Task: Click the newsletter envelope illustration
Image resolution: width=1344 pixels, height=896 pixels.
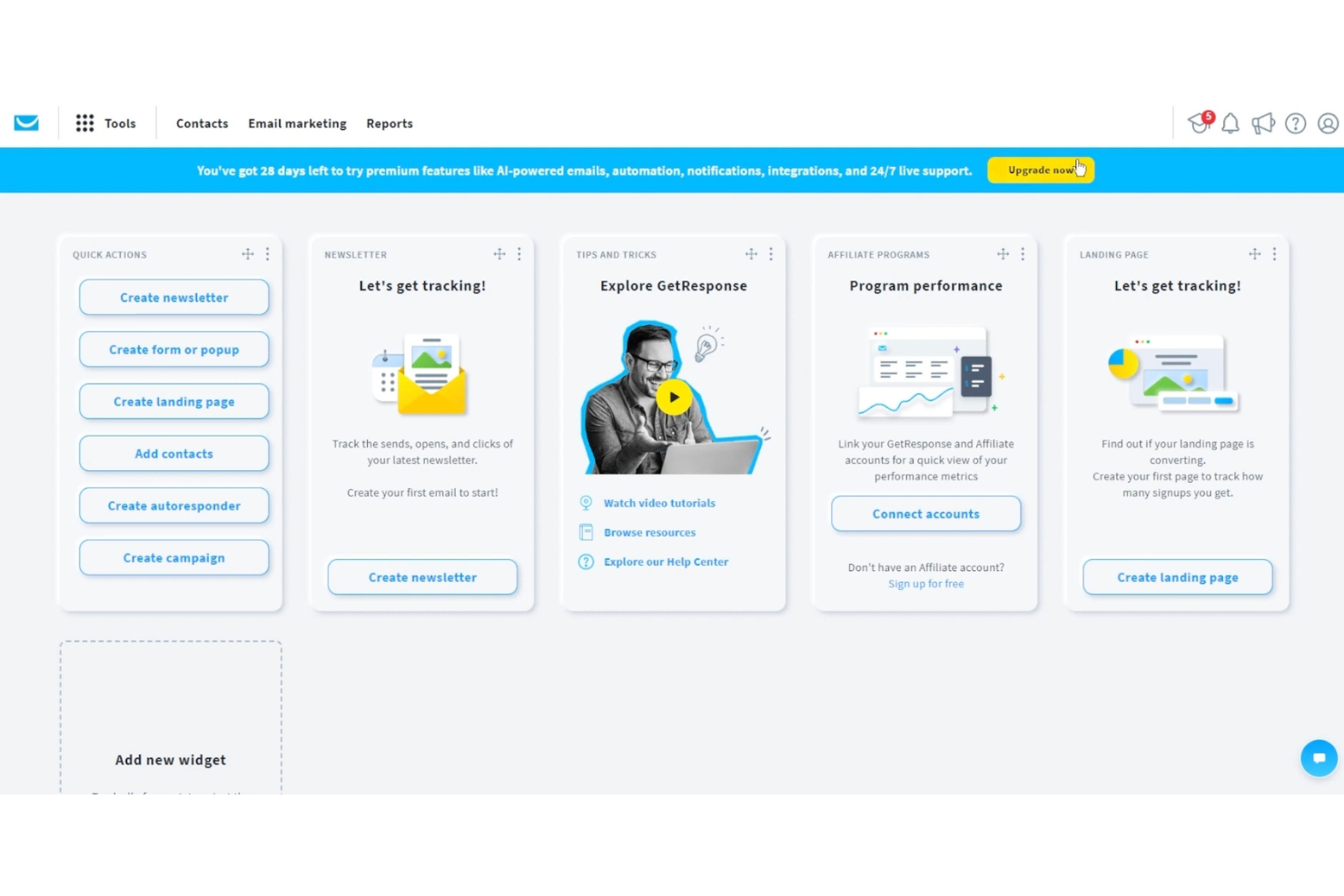Action: point(420,374)
